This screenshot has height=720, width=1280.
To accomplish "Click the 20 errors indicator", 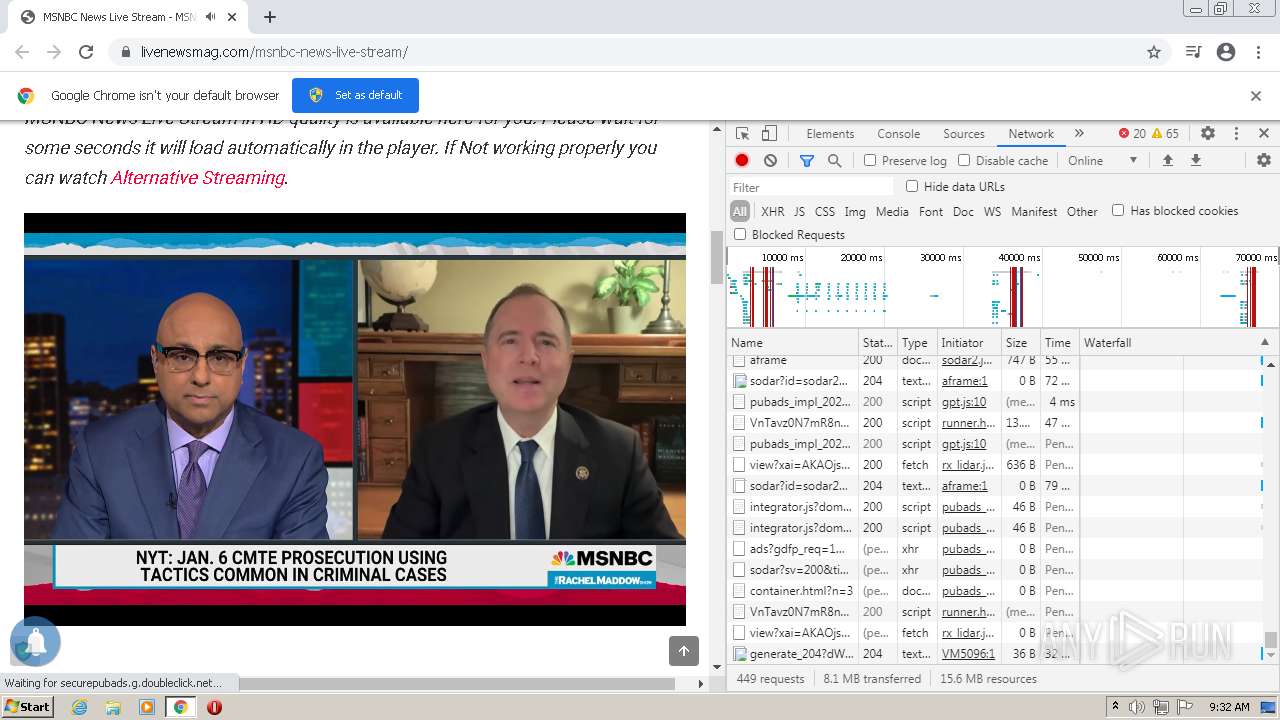I will (1132, 133).
